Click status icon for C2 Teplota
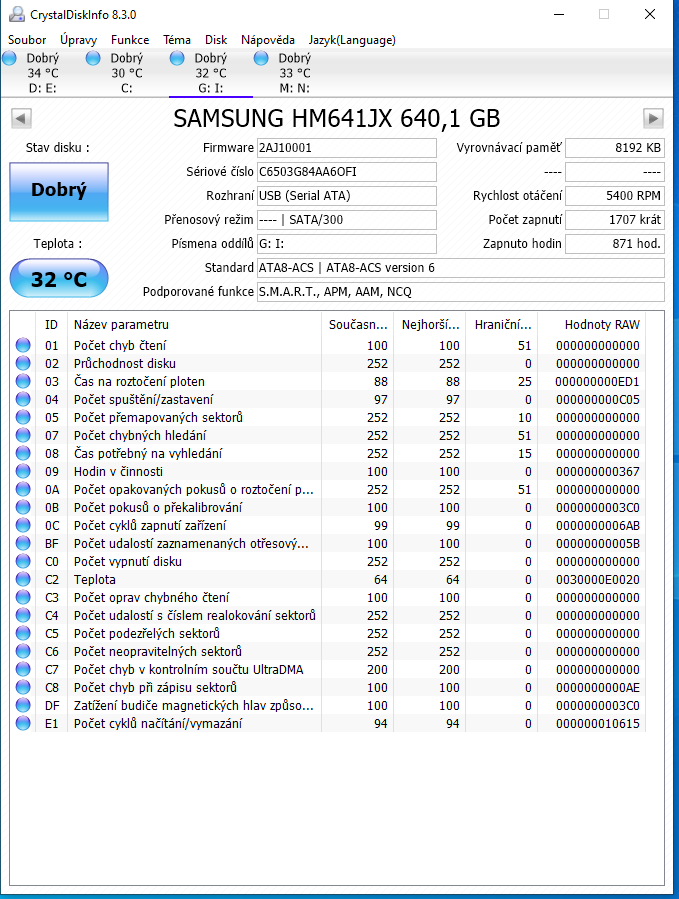 (x=23, y=579)
